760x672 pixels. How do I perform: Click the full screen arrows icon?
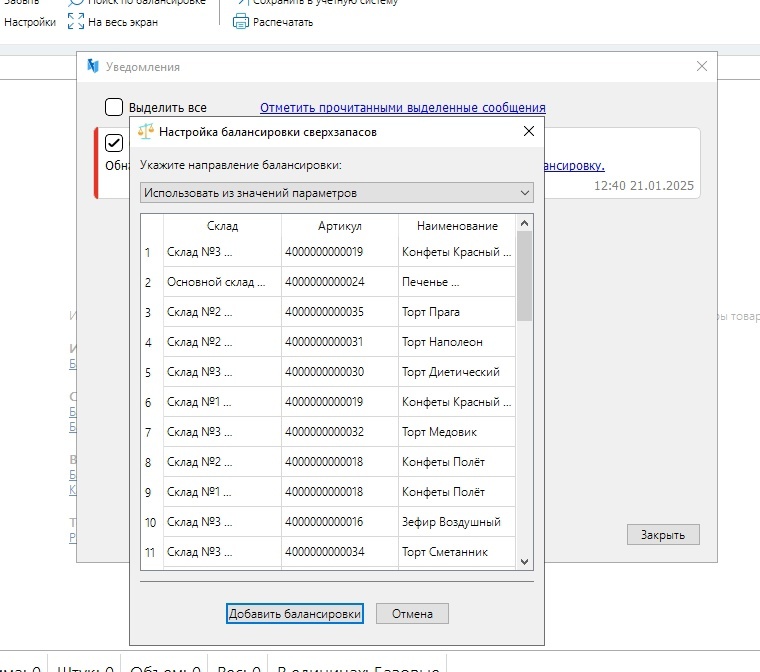pyautogui.click(x=76, y=21)
